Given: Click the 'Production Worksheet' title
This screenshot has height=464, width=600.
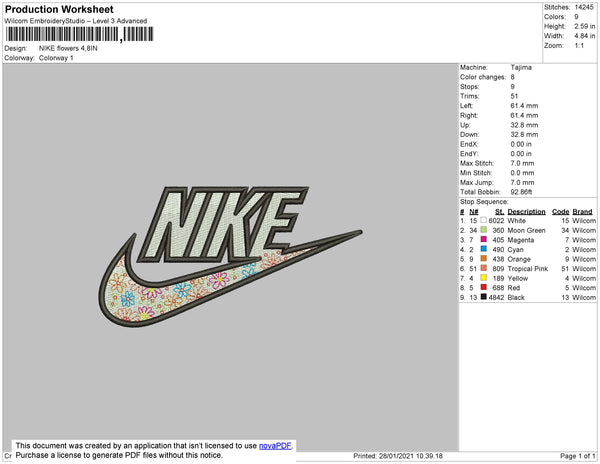Looking at the screenshot, I should coord(59,10).
